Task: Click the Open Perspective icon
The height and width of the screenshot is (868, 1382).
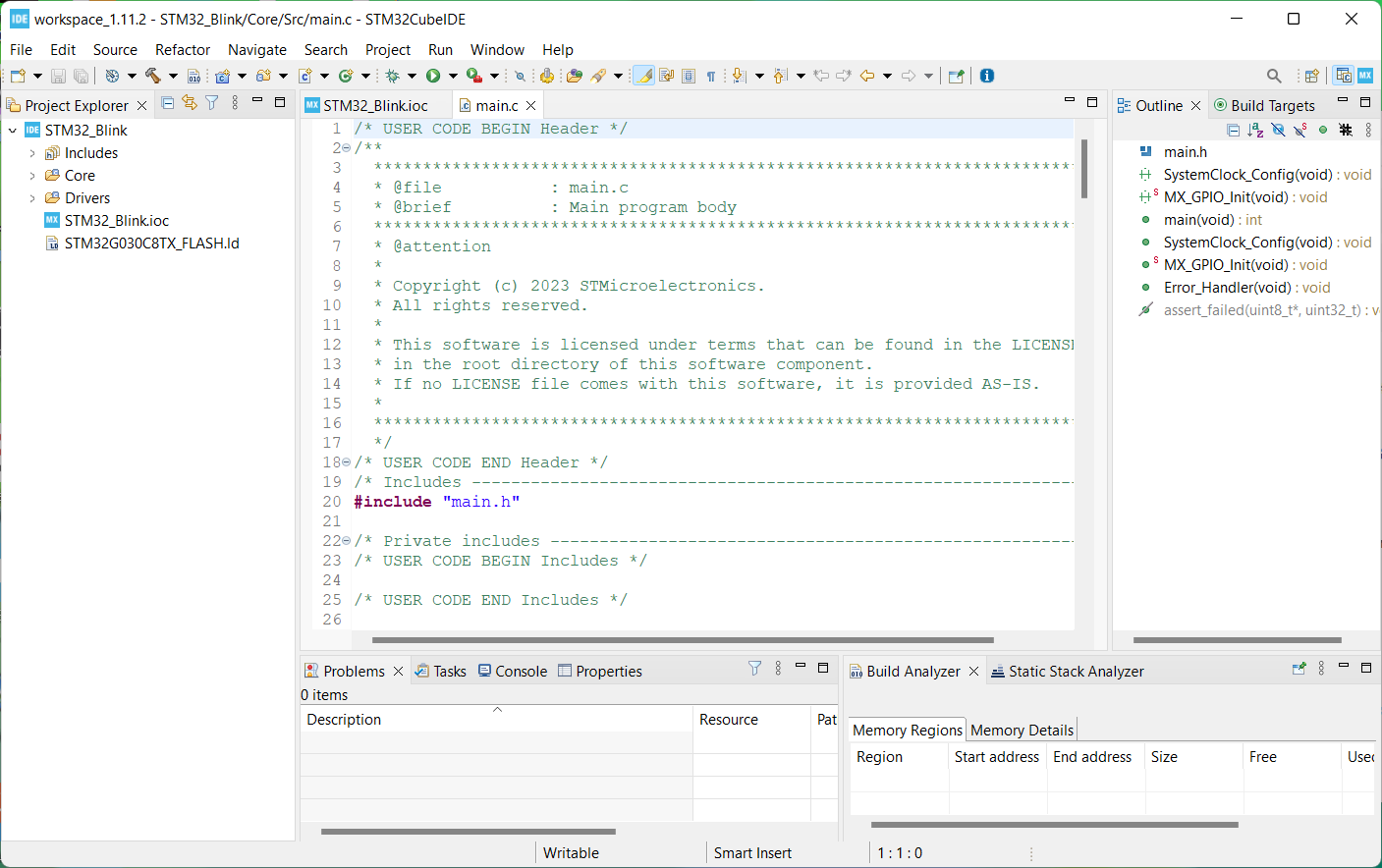Action: click(1311, 76)
